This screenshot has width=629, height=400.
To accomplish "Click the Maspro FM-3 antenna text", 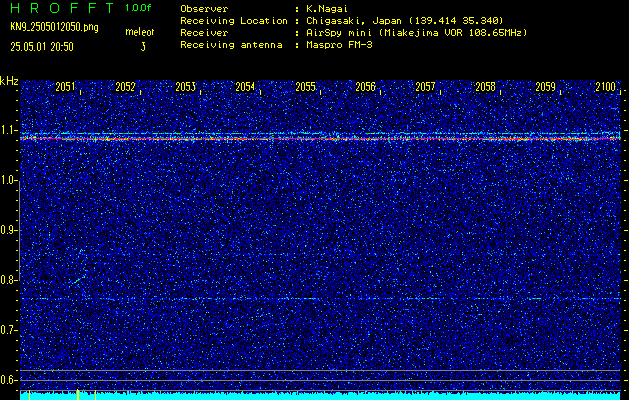I will click(x=339, y=45).
